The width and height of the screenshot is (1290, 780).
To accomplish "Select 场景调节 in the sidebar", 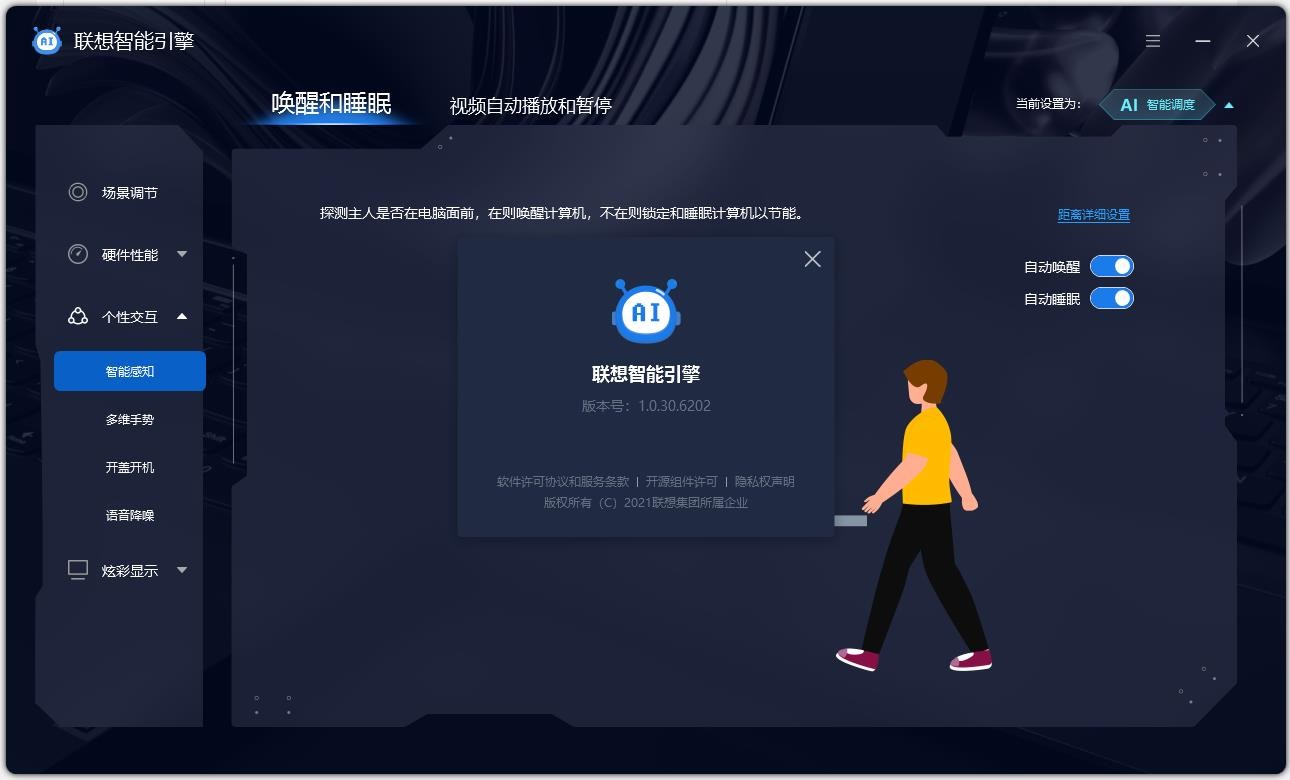I will click(130, 192).
